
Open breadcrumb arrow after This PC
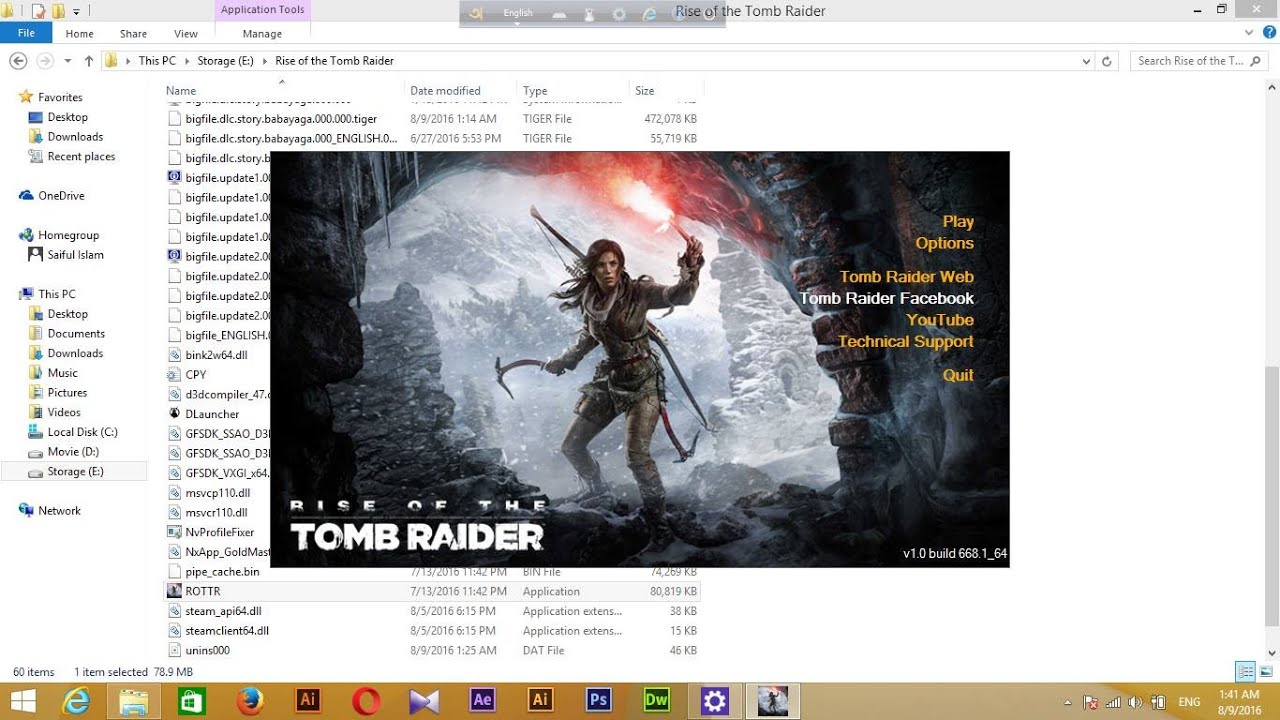point(186,61)
